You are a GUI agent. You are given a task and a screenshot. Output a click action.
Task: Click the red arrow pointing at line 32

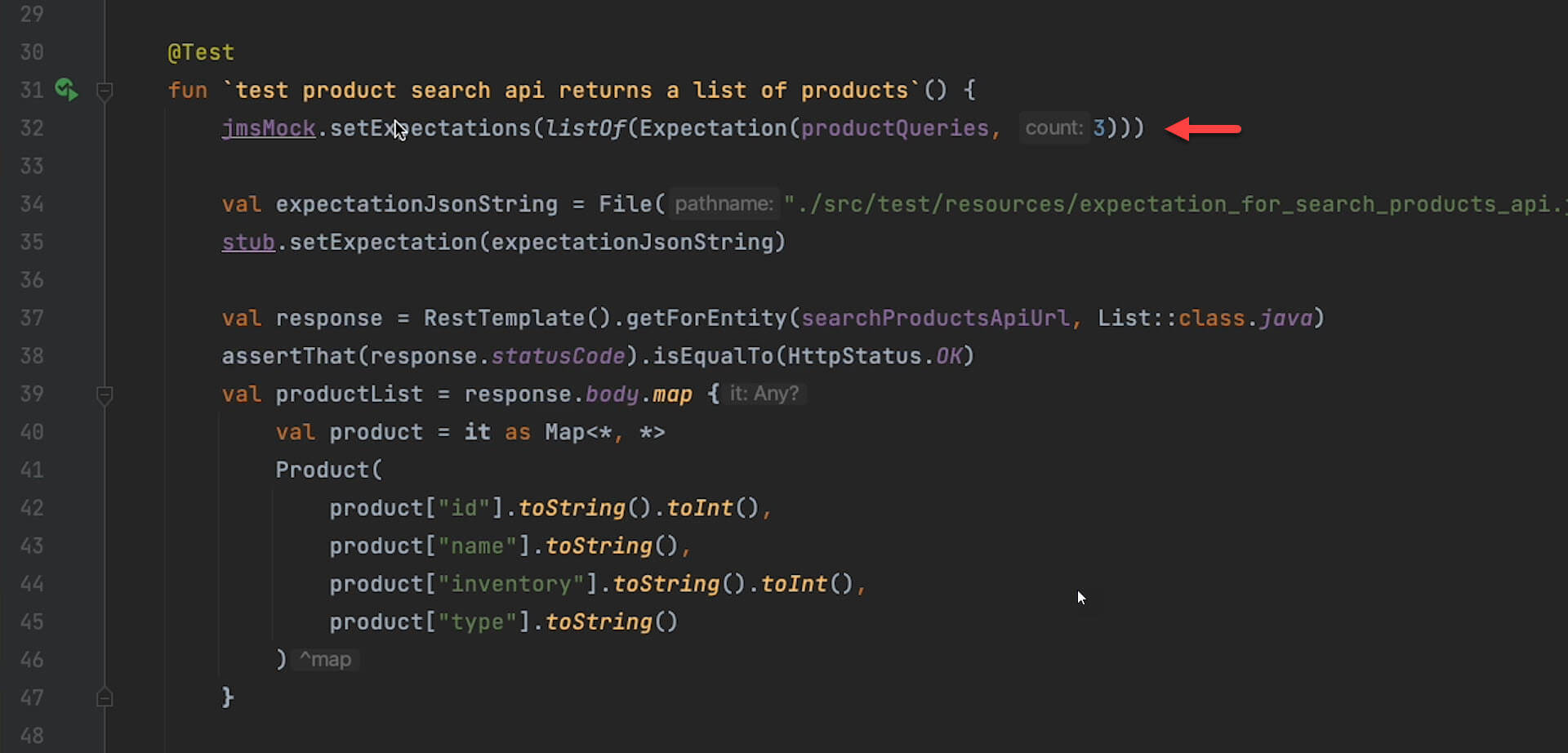click(1203, 129)
